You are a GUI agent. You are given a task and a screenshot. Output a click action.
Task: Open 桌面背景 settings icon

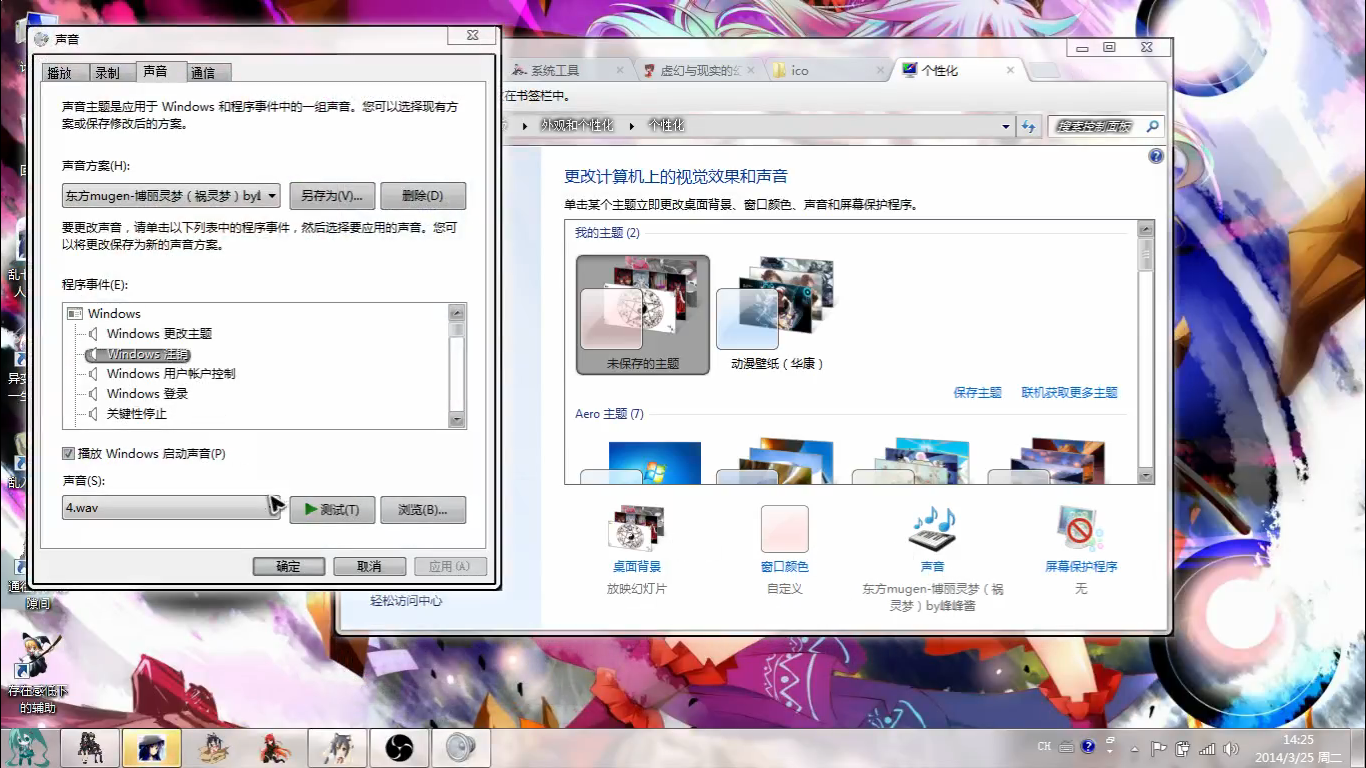(x=636, y=528)
